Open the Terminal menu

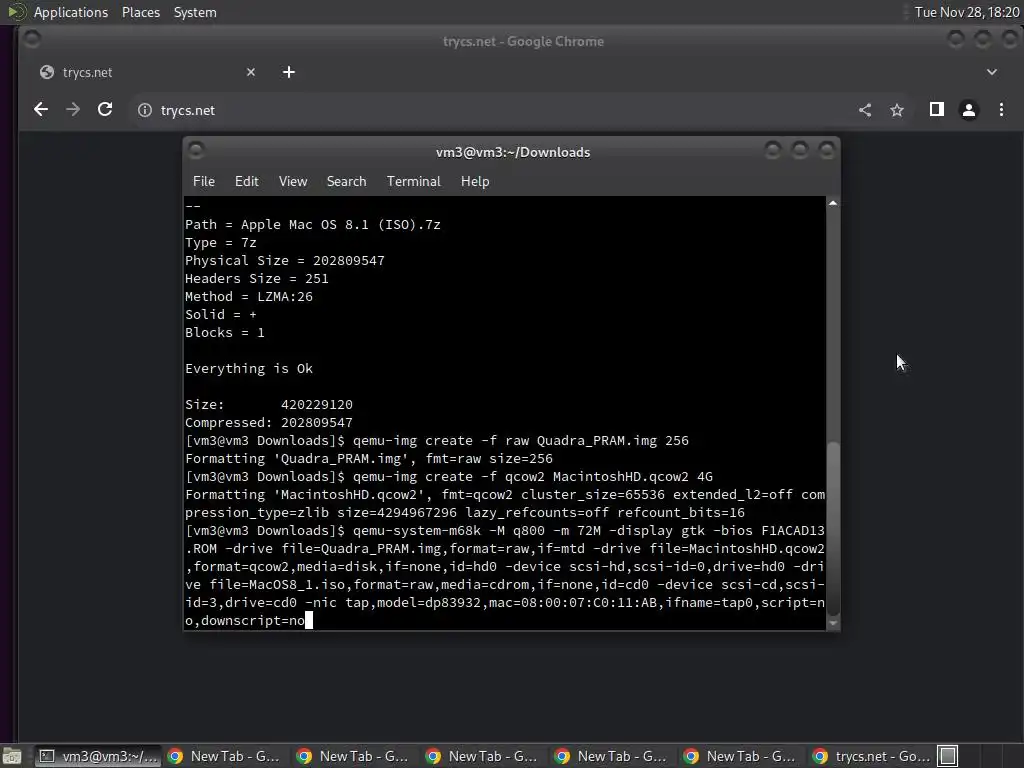pos(413,182)
